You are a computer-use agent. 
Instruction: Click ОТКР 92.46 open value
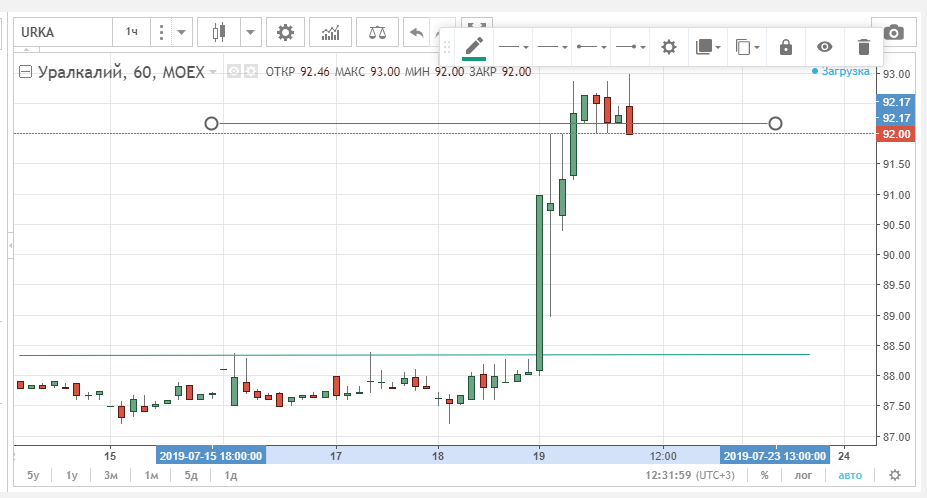(297, 72)
